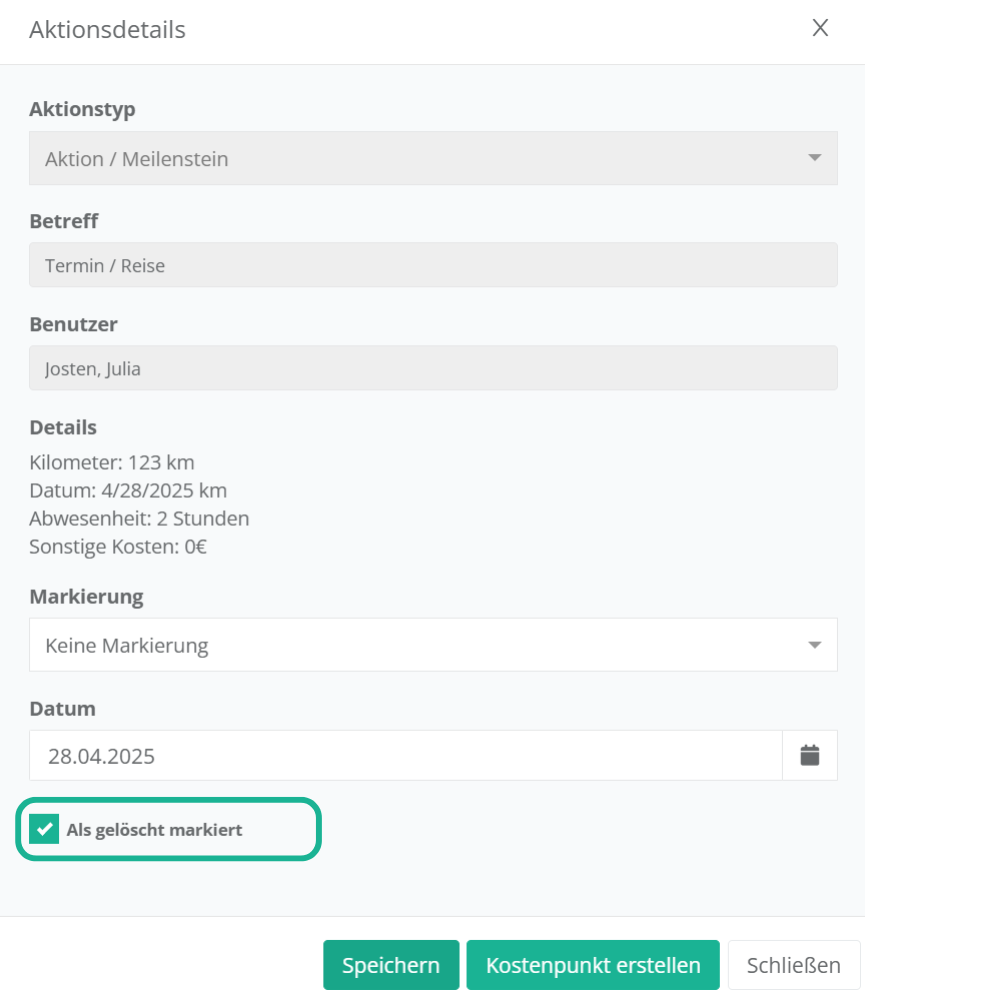This screenshot has height=1000, width=1000.
Task: Click 'Kostenpunkt erstellen' button
Action: [x=593, y=965]
